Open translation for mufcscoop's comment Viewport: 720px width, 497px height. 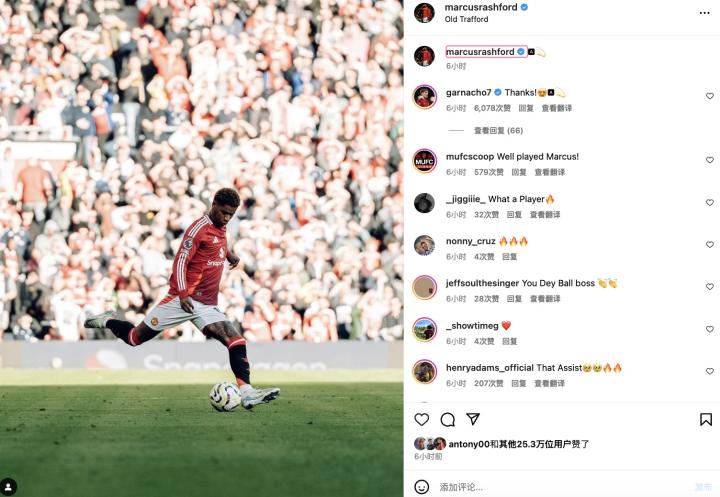point(550,172)
